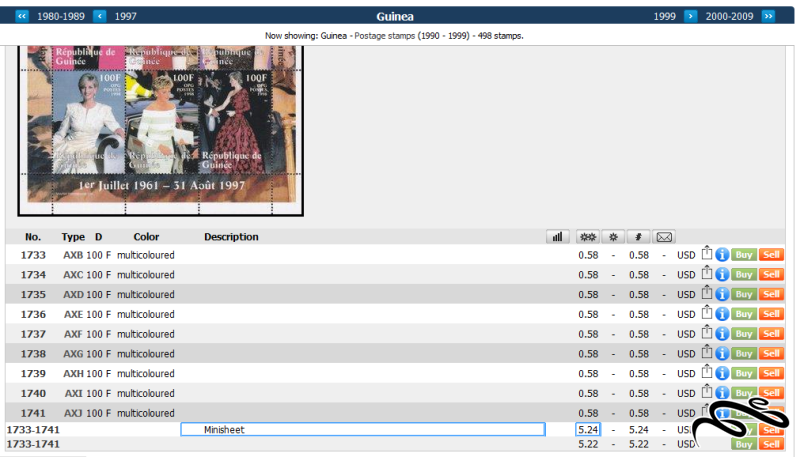Share stamp 1733 using upload icon
This screenshot has width=800, height=457.
[707, 253]
